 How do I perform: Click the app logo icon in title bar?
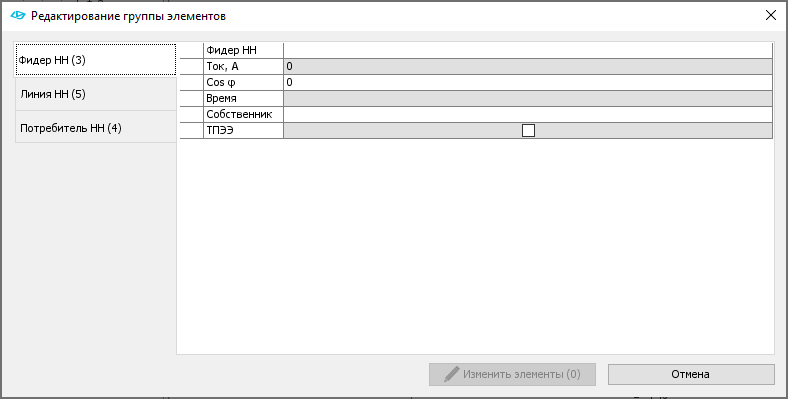tap(18, 16)
